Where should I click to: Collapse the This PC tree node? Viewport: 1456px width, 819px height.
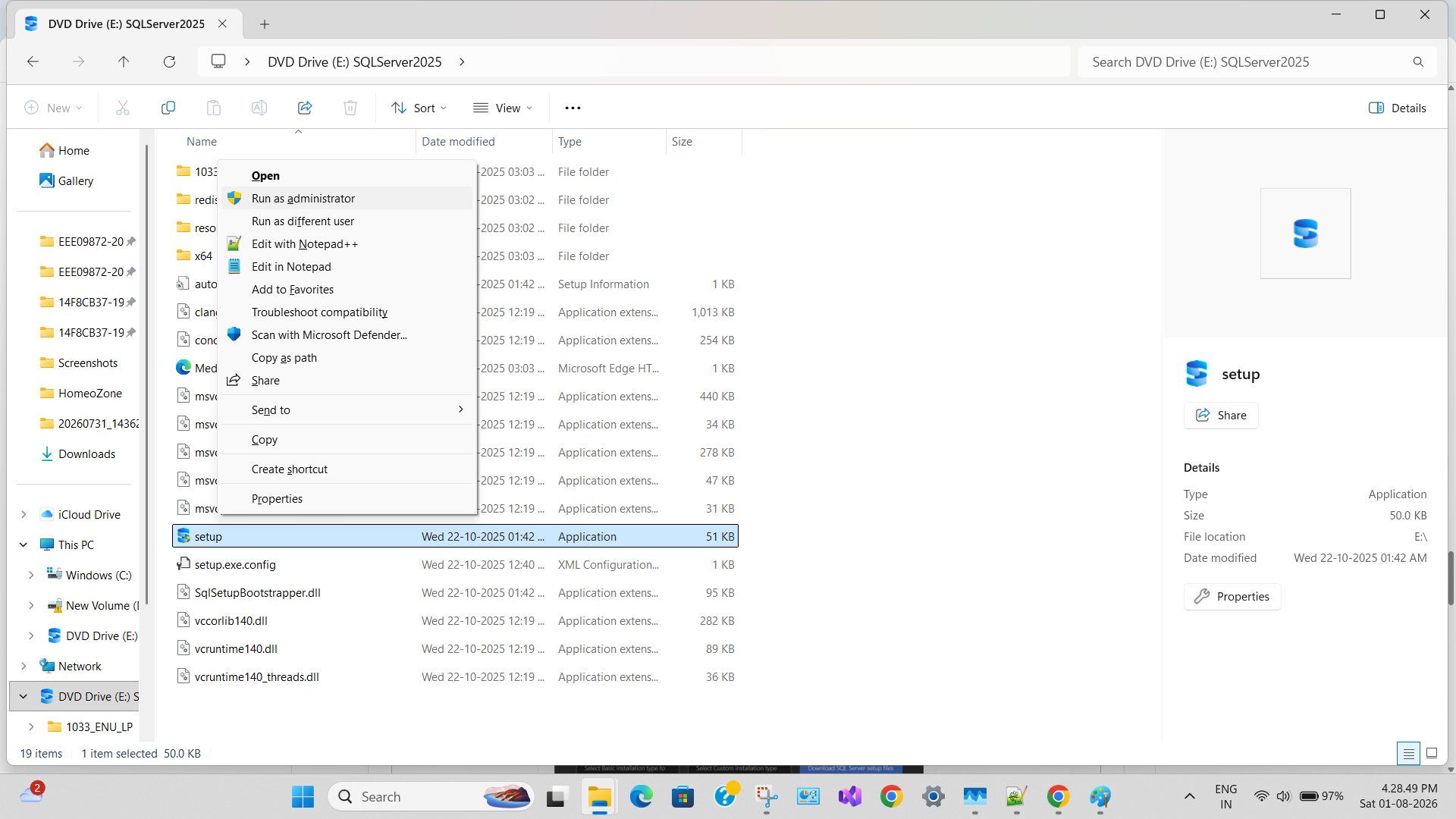[x=24, y=544]
